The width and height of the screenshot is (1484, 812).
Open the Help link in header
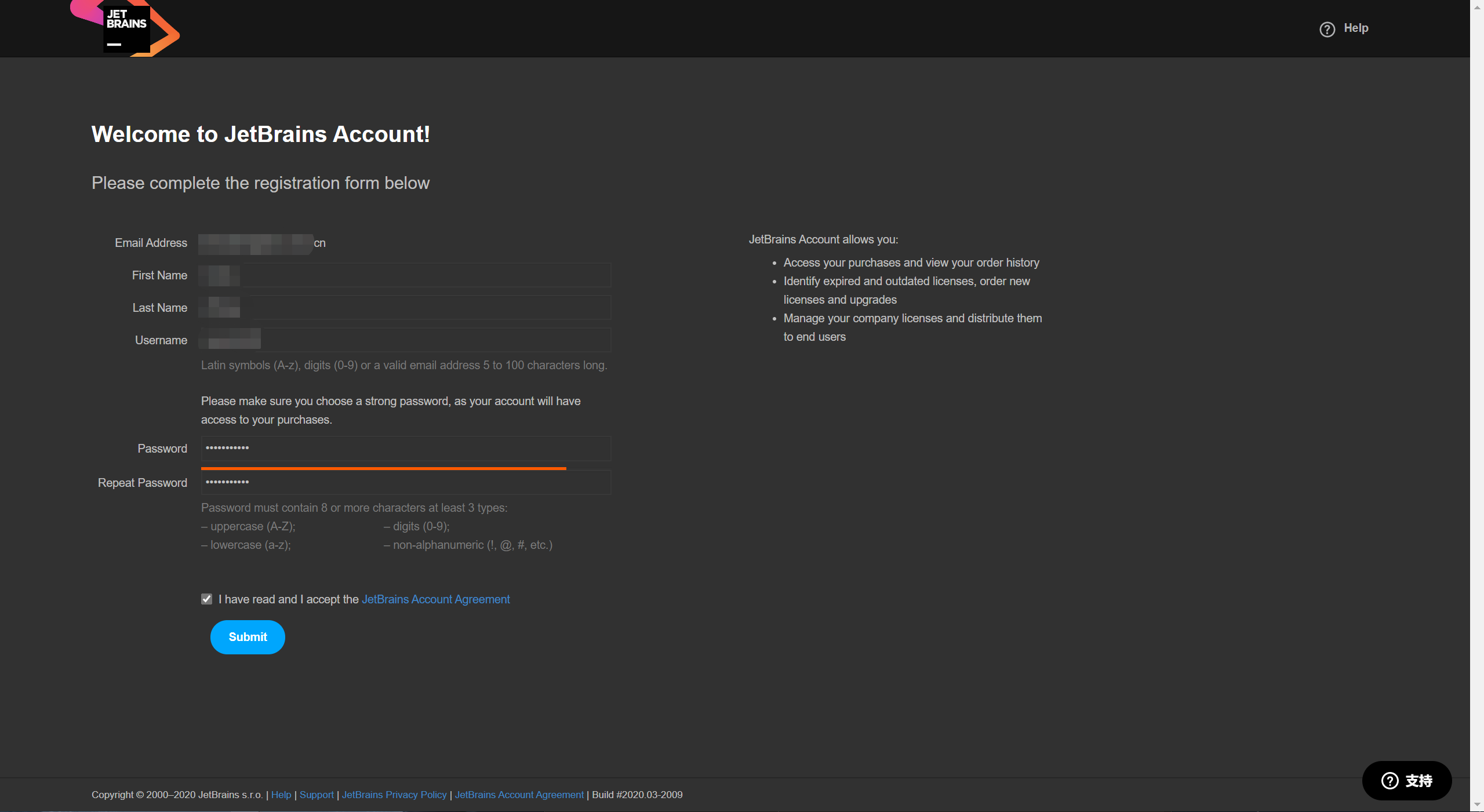(1356, 28)
